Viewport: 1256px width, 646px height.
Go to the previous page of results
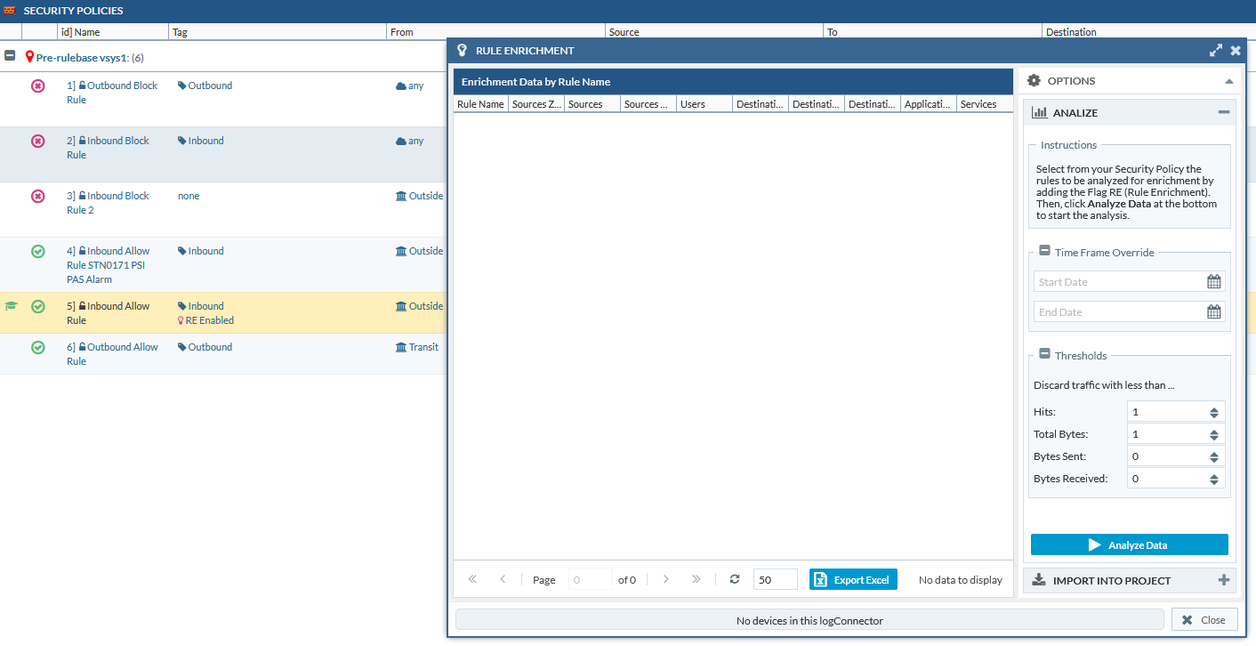(x=503, y=579)
